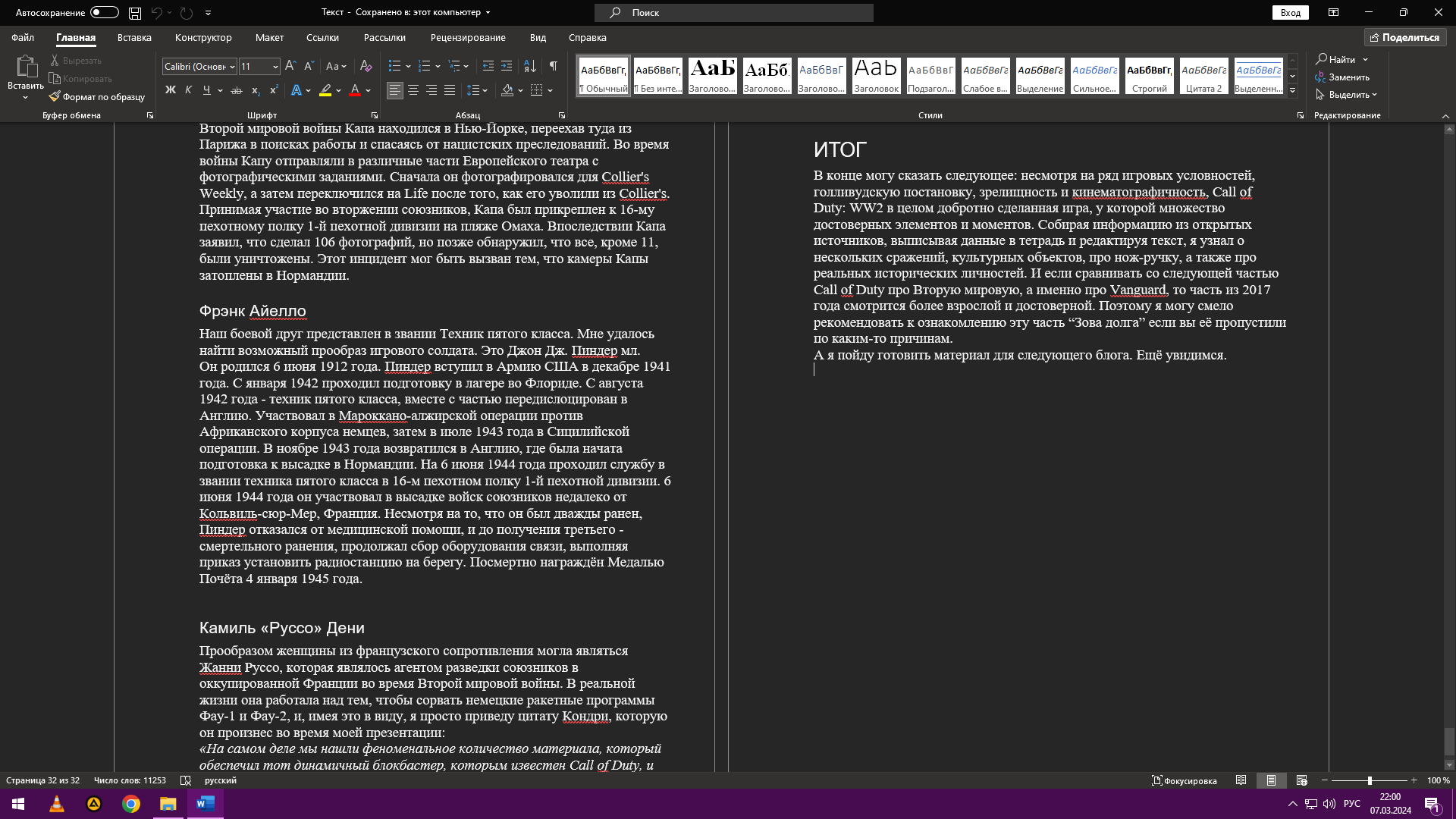Clear all formatting with the eraser A icon
The width and height of the screenshot is (1456, 819).
tap(366, 66)
